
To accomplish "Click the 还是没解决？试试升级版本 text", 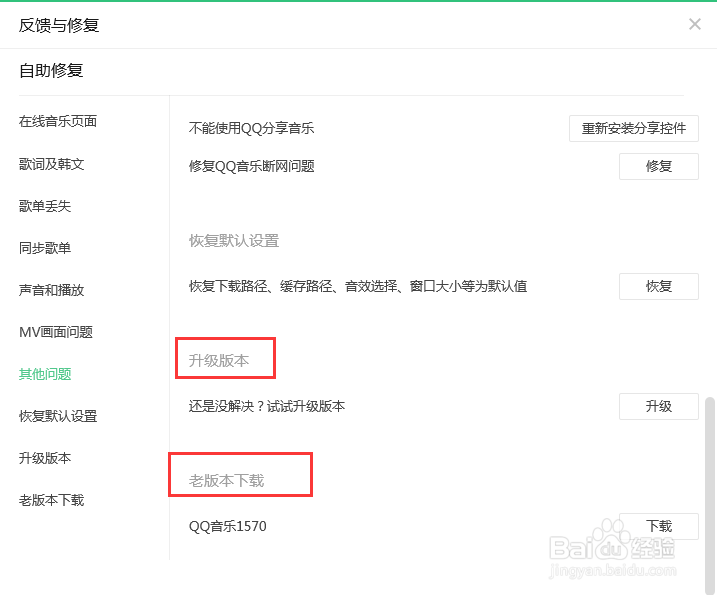I will 267,406.
